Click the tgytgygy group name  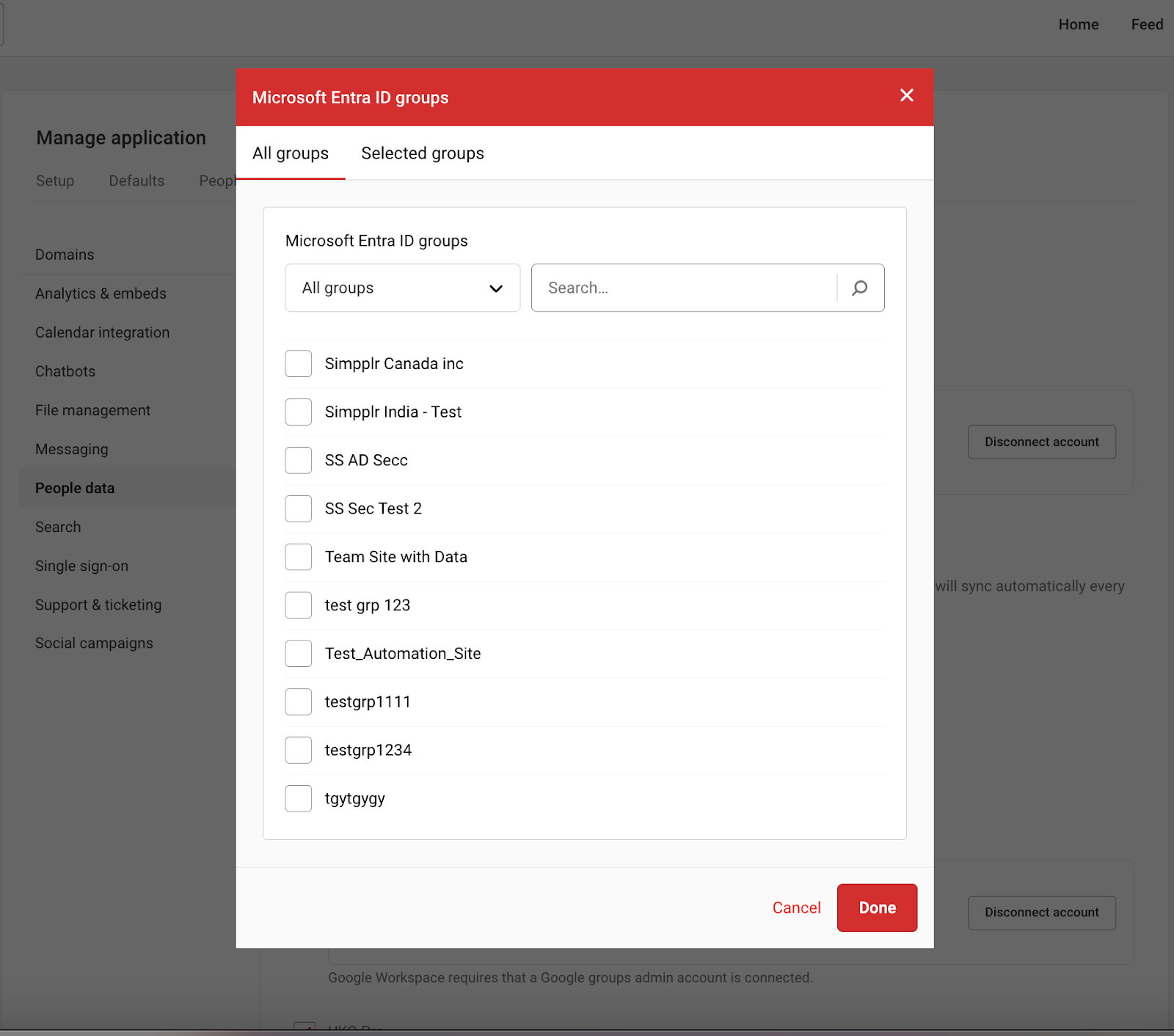[x=355, y=799]
